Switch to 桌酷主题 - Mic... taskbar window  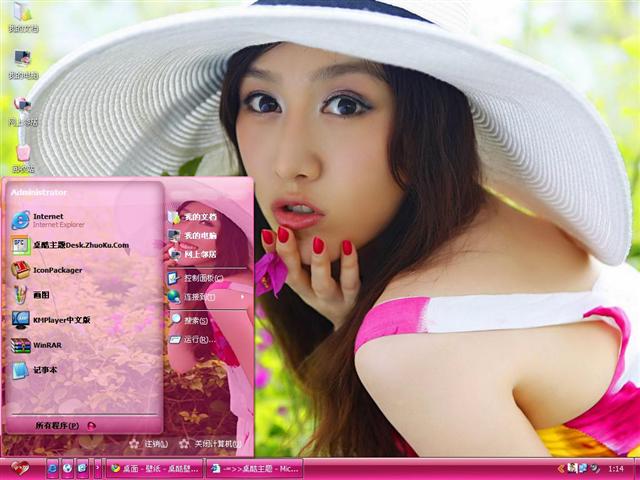tap(255, 469)
